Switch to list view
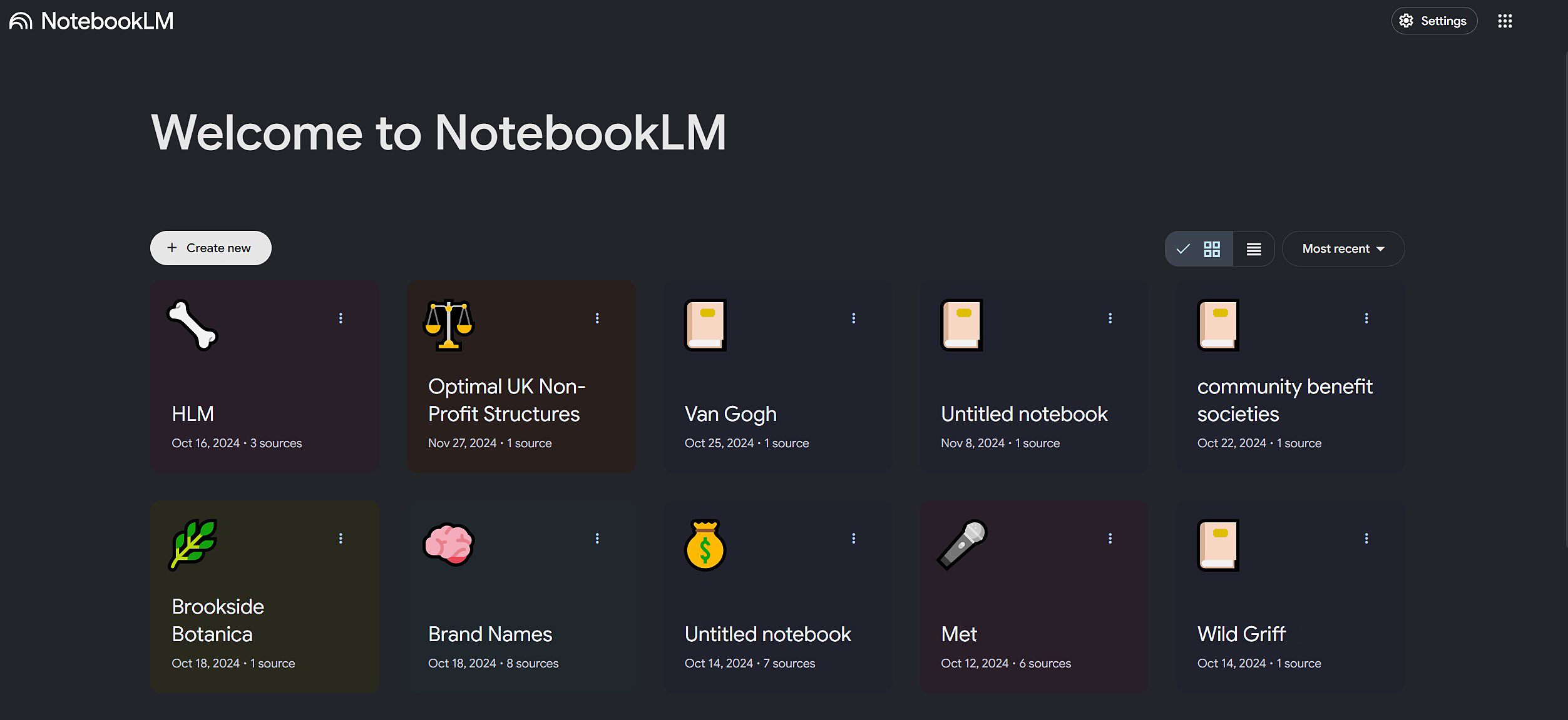Image resolution: width=1568 pixels, height=720 pixels. [1254, 248]
